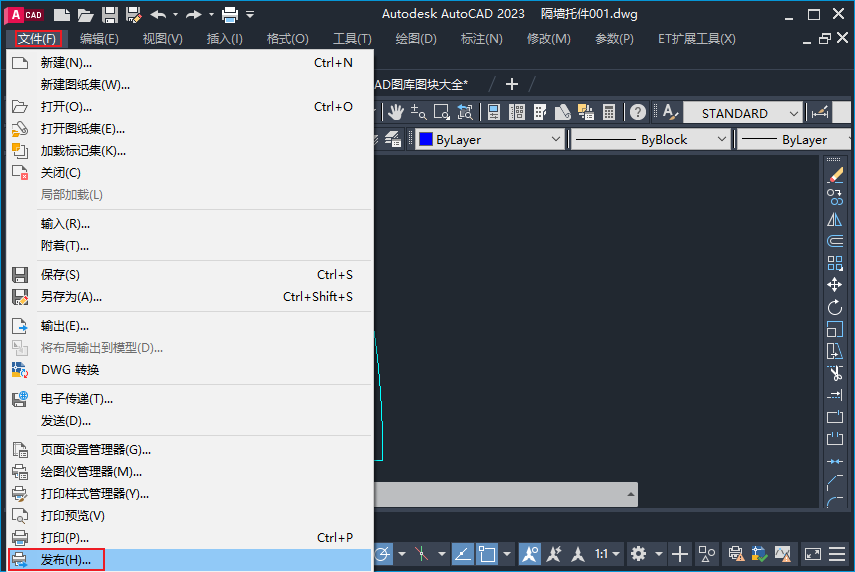The width and height of the screenshot is (855, 572).
Task: Pick the Trim scissors tool
Action: (x=835, y=373)
